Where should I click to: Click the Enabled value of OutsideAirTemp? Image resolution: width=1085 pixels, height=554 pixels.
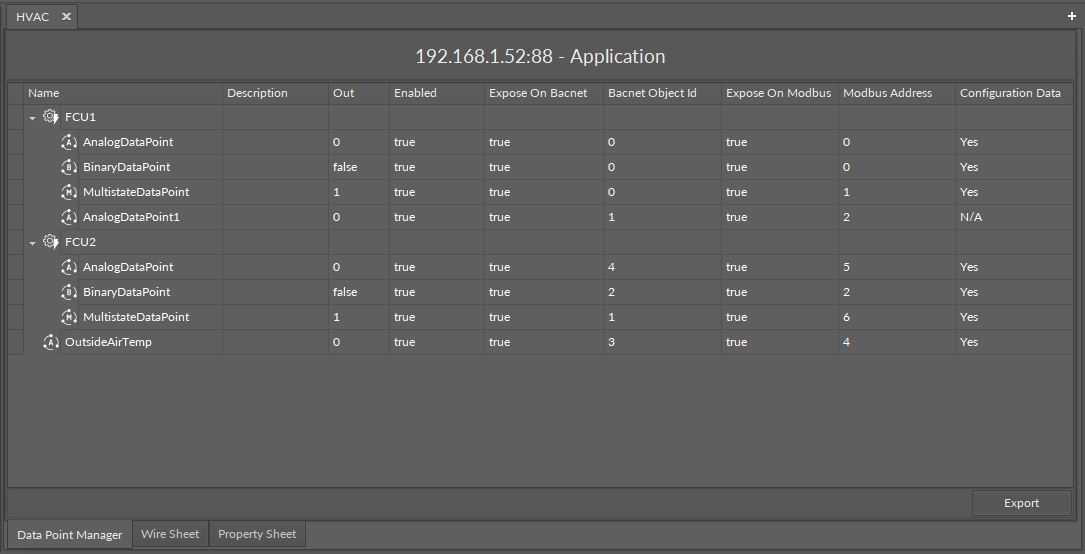[404, 342]
